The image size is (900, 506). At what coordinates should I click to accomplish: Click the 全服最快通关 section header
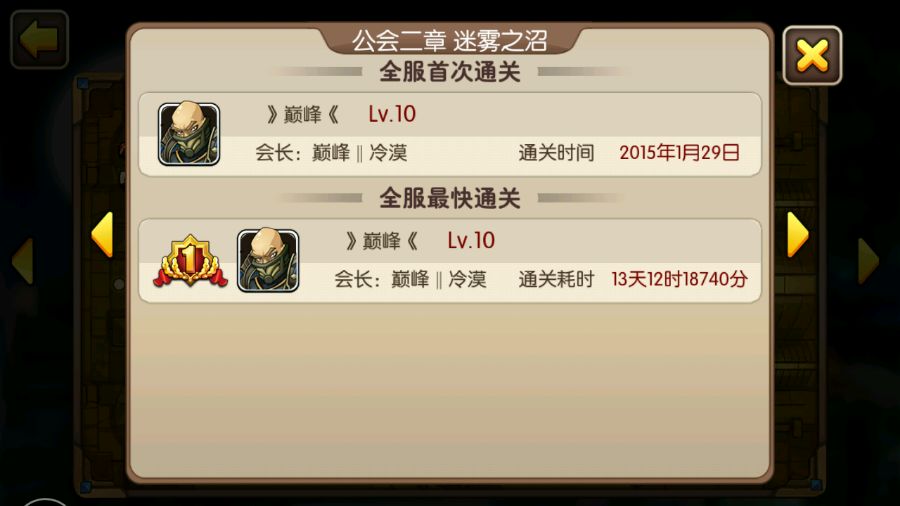[x=450, y=198]
